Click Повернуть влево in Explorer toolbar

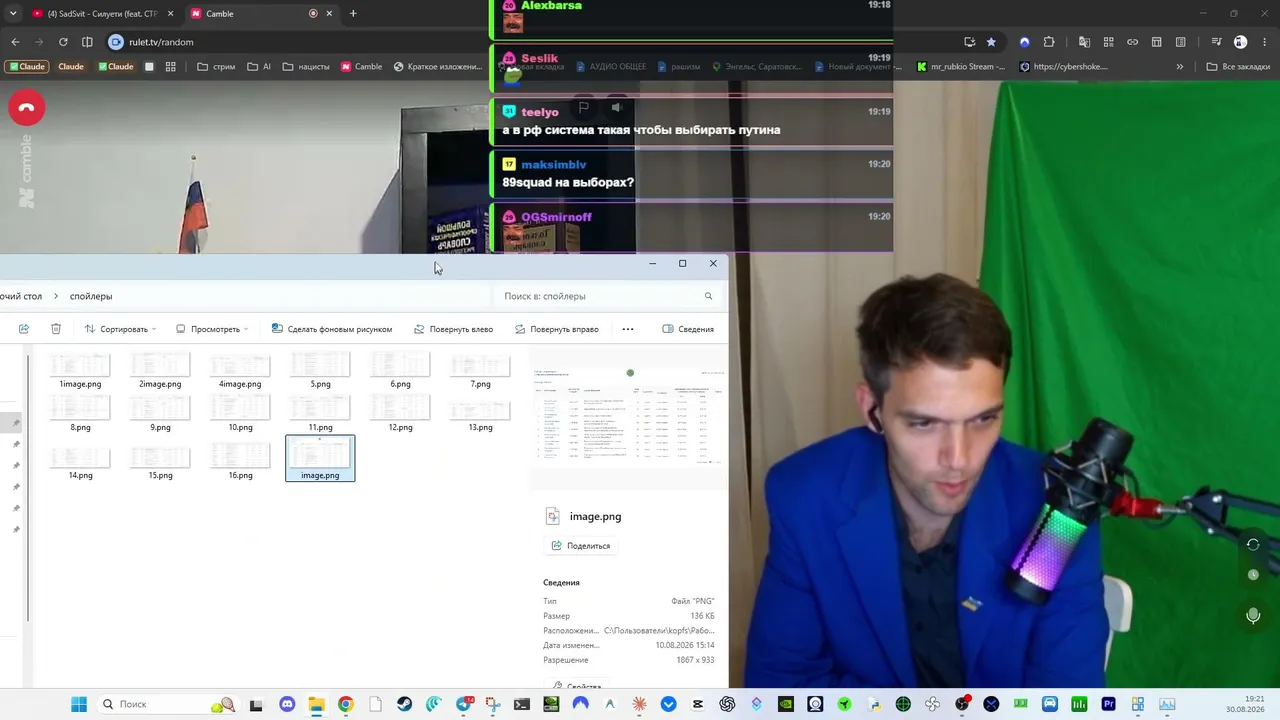point(454,329)
